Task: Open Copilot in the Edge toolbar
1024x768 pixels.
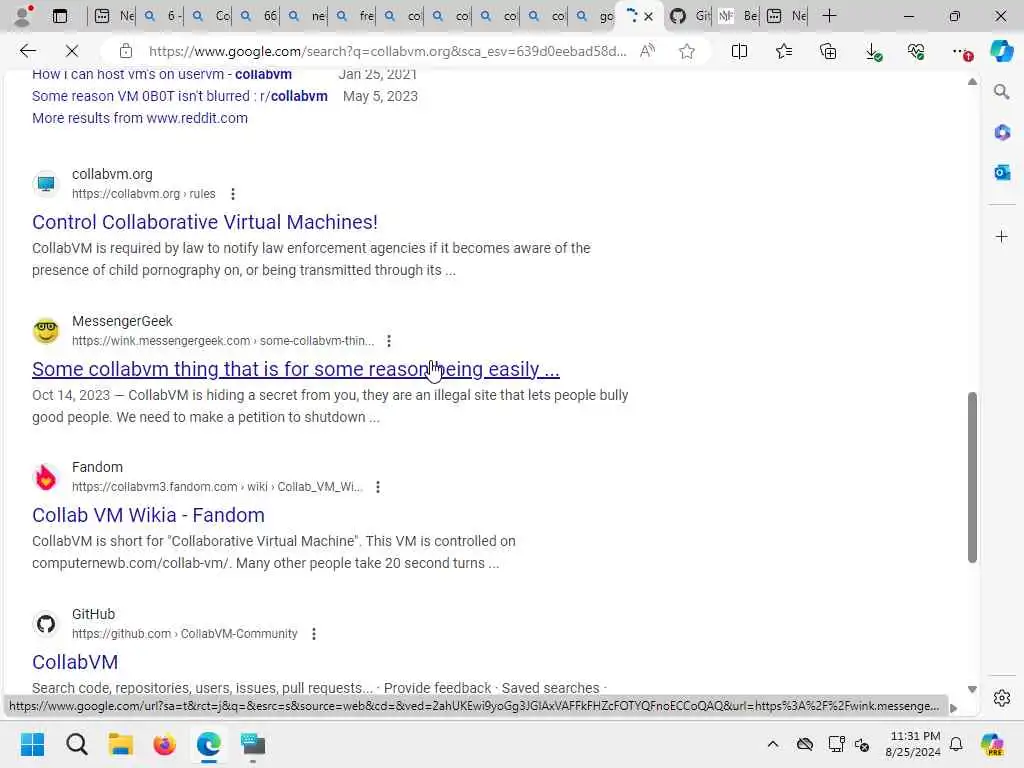Action: point(1001,51)
